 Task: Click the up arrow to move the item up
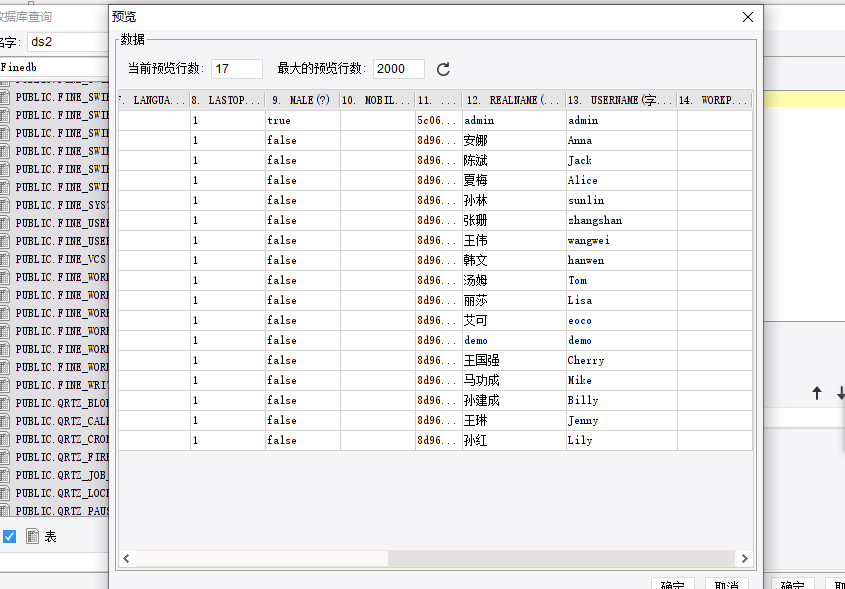[x=817, y=393]
